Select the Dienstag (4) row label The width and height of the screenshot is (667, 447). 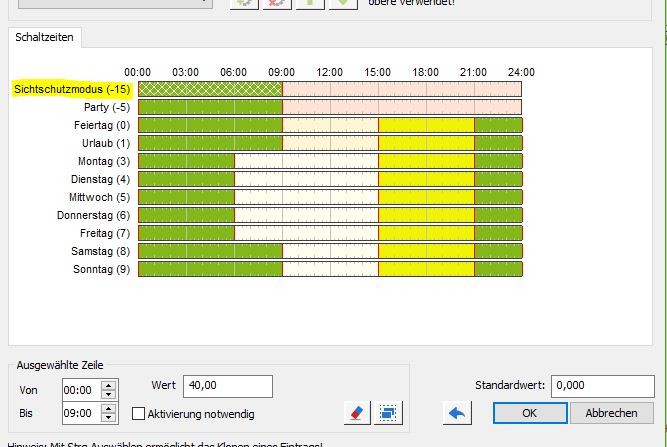pos(100,179)
